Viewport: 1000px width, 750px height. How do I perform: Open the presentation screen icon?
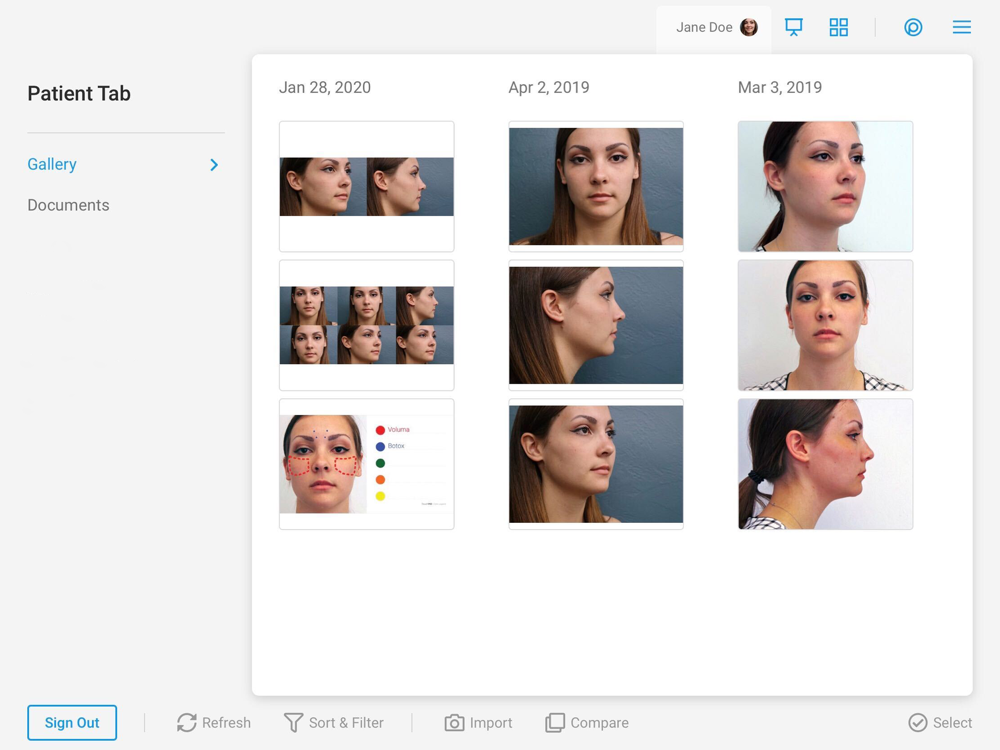[x=793, y=27]
